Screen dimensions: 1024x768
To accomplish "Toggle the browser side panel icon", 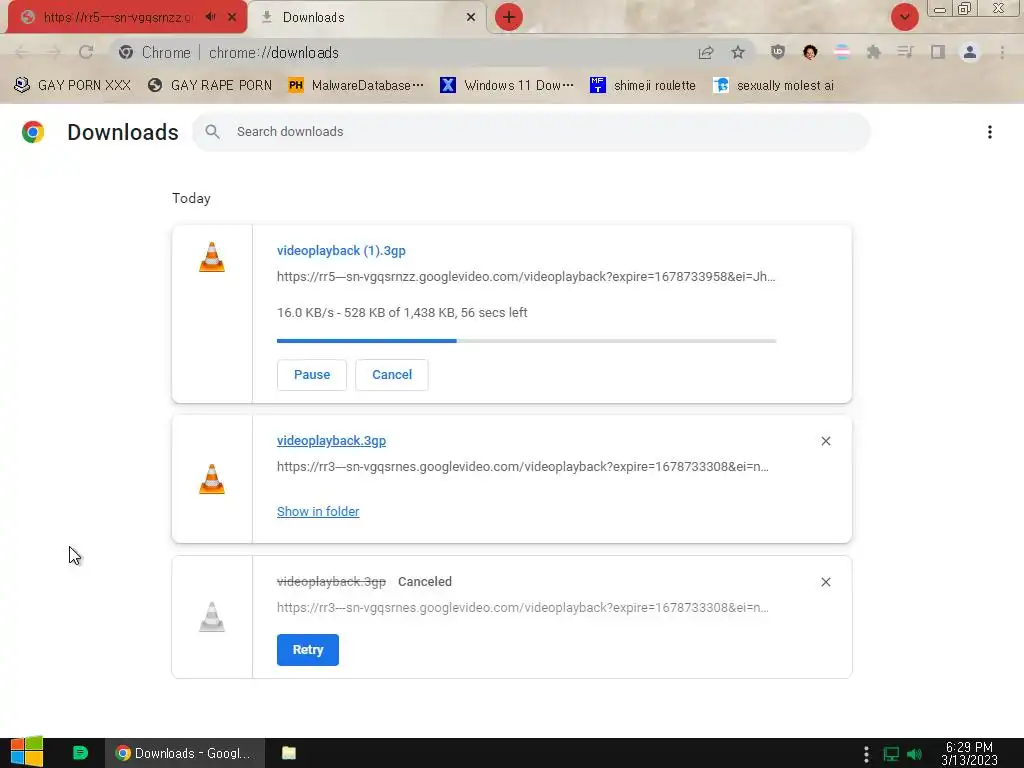I will coord(938,52).
